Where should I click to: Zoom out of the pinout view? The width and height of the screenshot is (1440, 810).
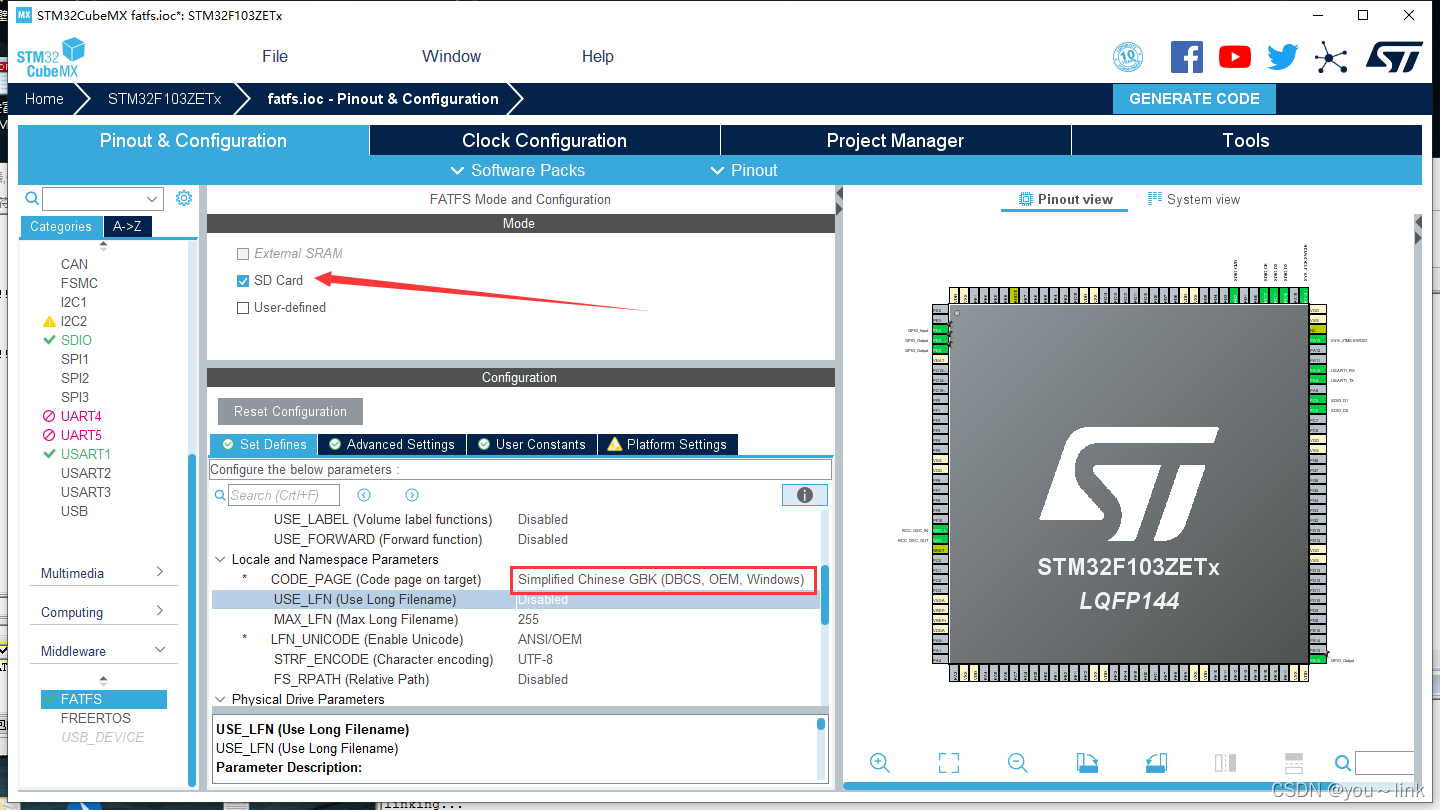coord(1018,763)
